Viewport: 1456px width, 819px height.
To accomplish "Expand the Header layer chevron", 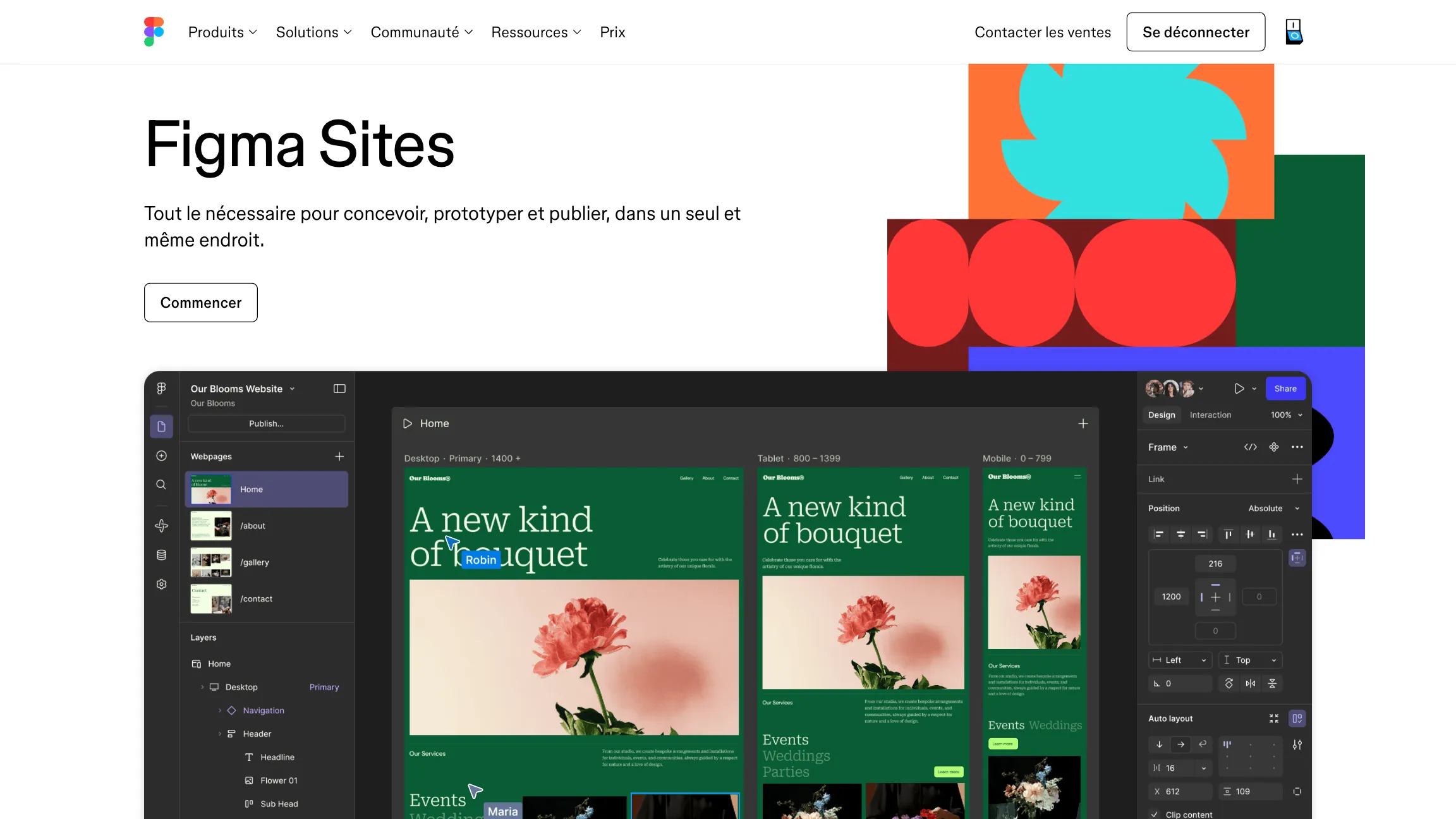I will (x=220, y=734).
